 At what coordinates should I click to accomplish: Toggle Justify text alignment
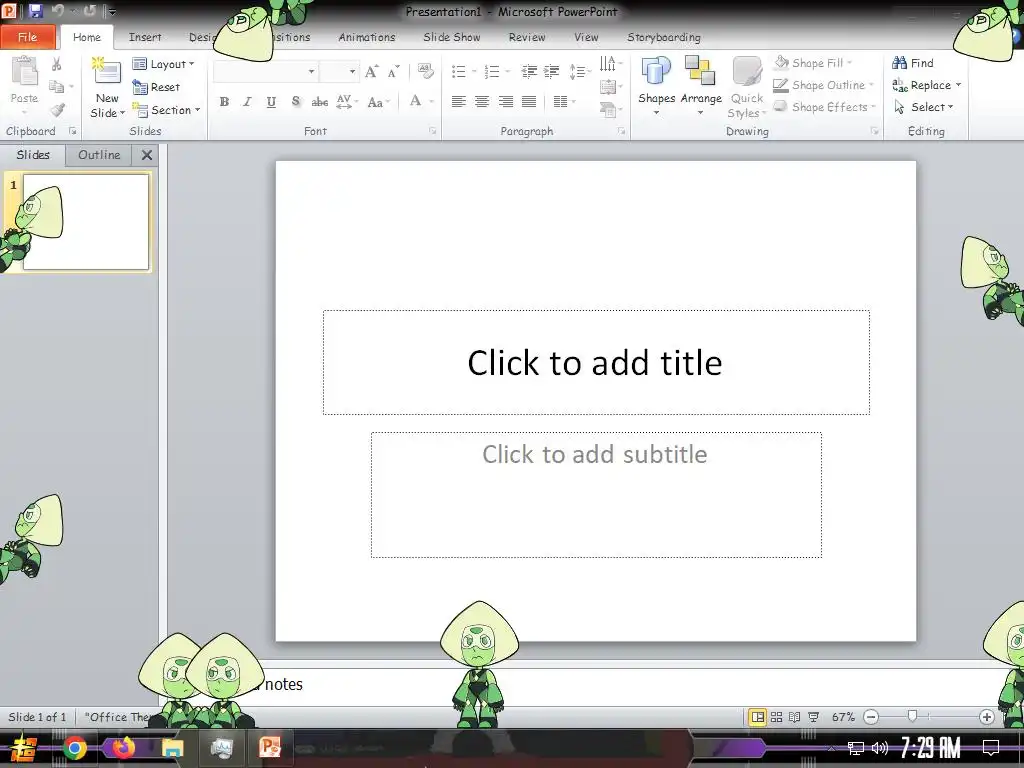coord(529,102)
